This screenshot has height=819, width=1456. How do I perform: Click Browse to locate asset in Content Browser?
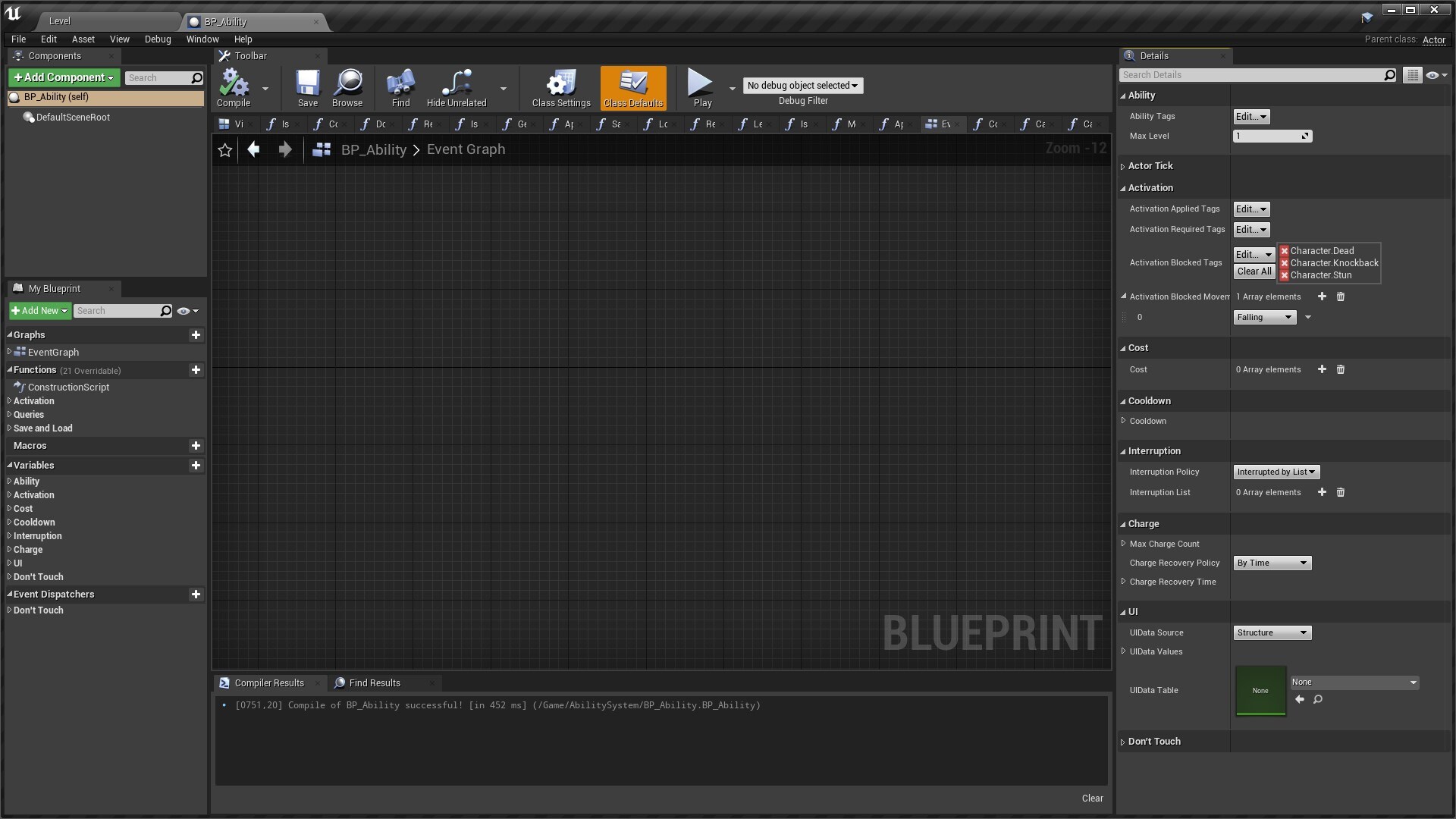point(347,87)
